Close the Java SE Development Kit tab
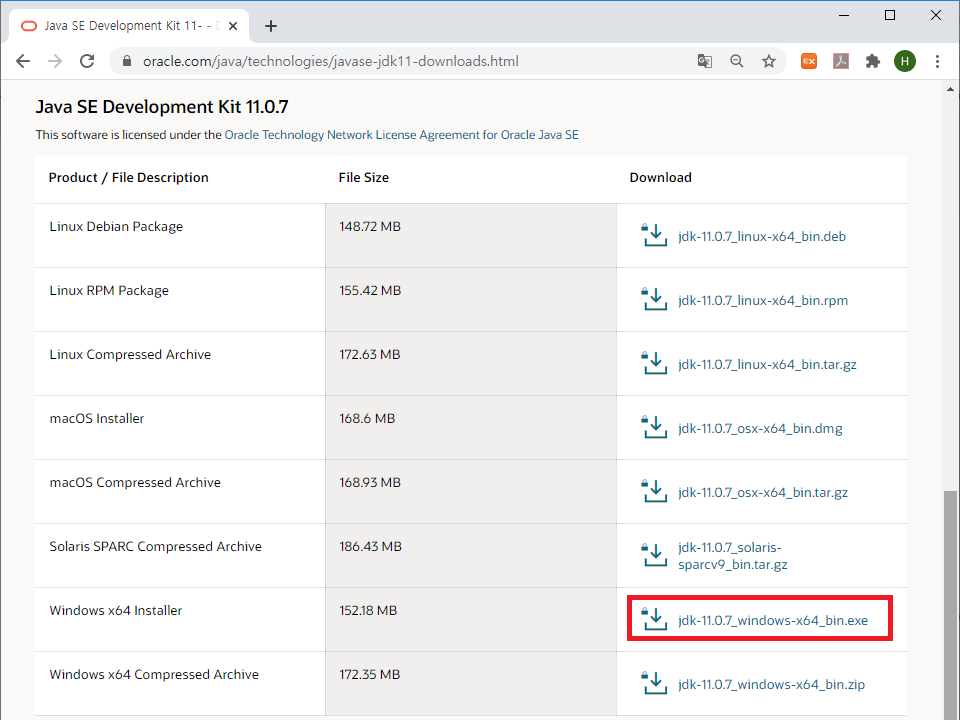The image size is (960, 720). pyautogui.click(x=233, y=26)
